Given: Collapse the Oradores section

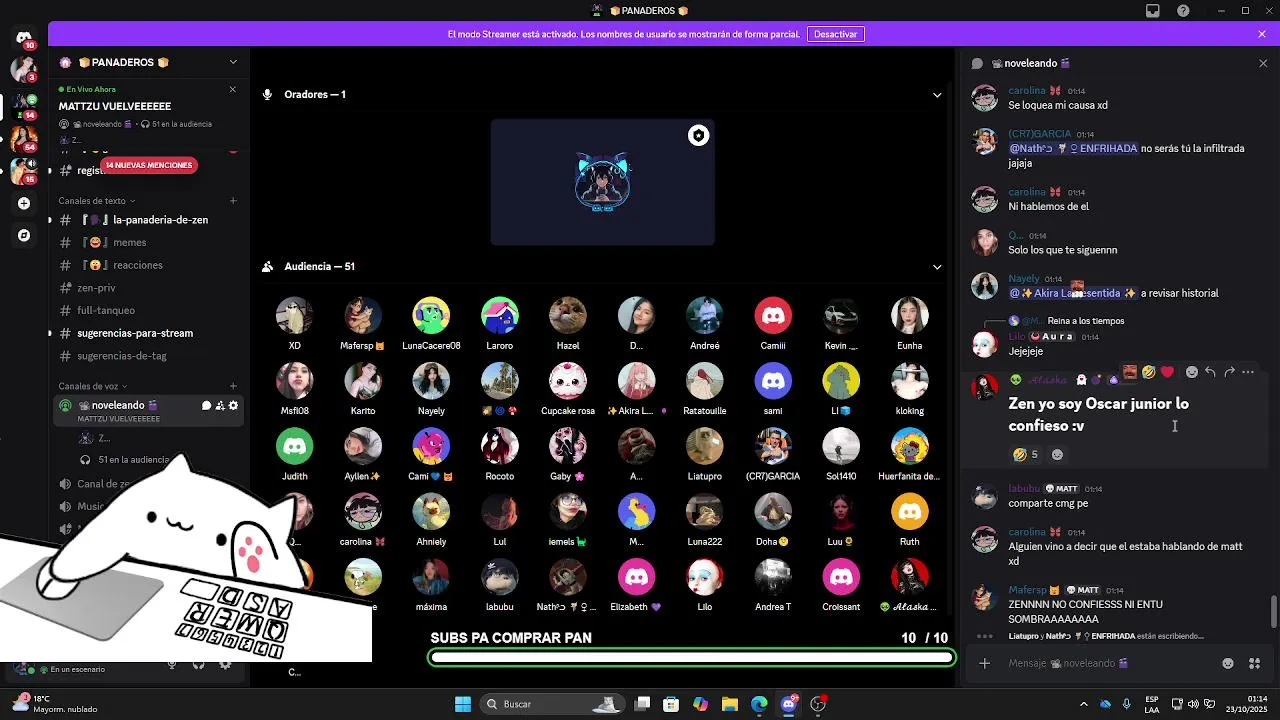Looking at the screenshot, I should pos(937,95).
